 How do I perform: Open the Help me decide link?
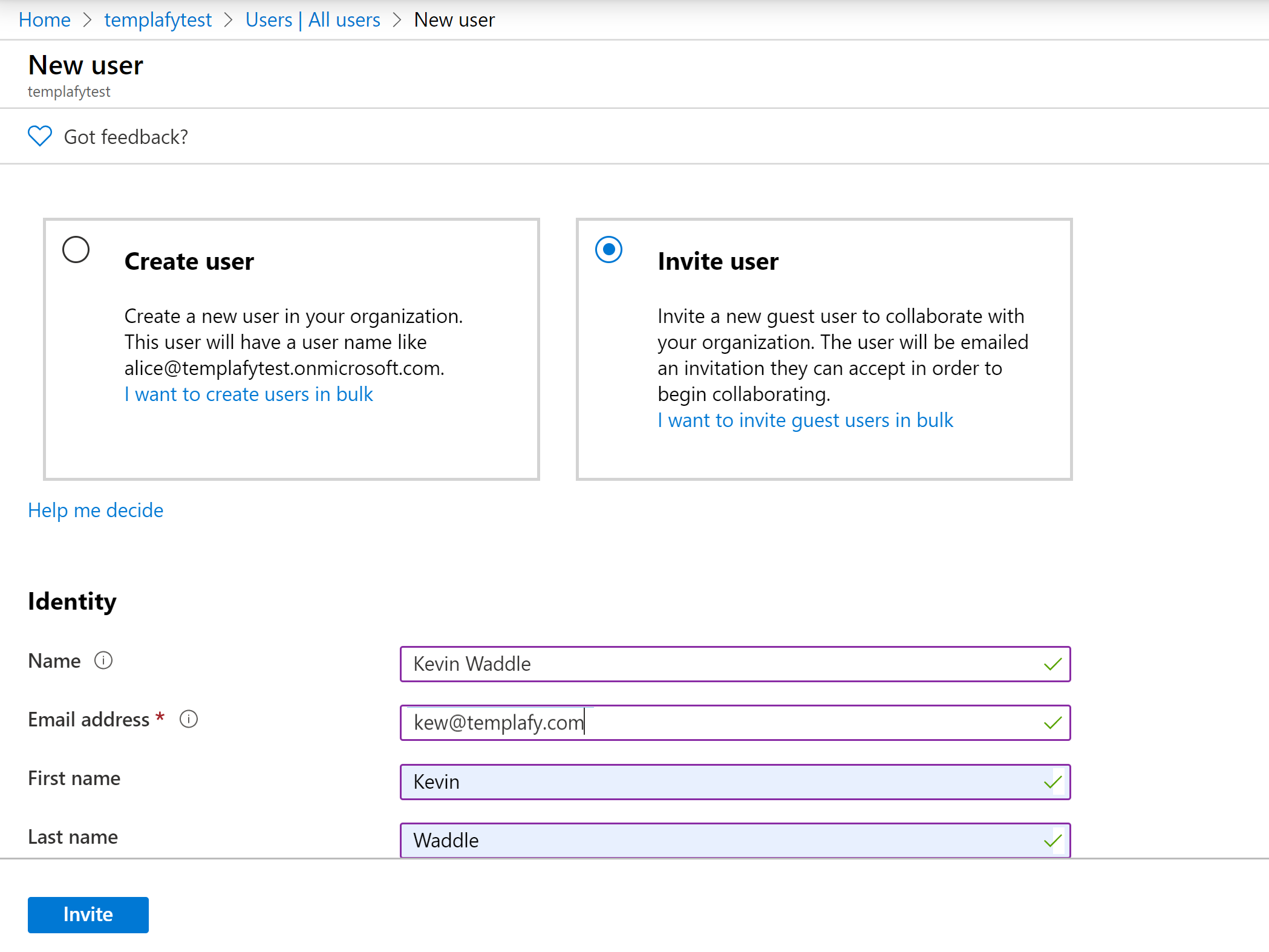(x=96, y=510)
